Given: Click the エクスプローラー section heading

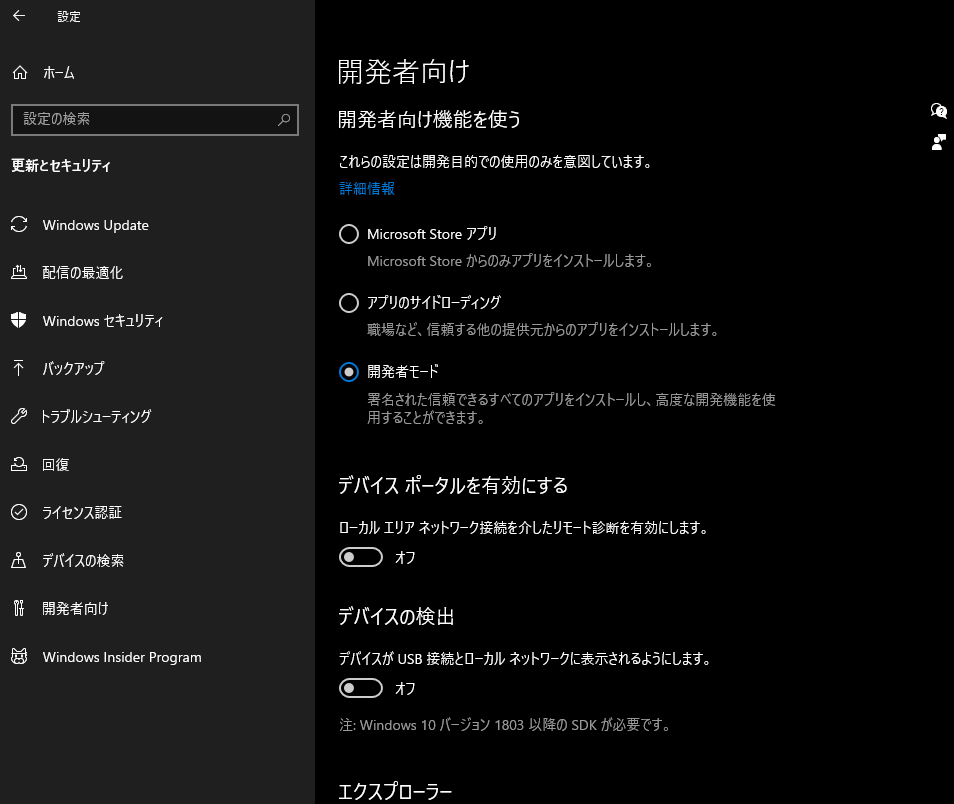Looking at the screenshot, I should pyautogui.click(x=395, y=791).
